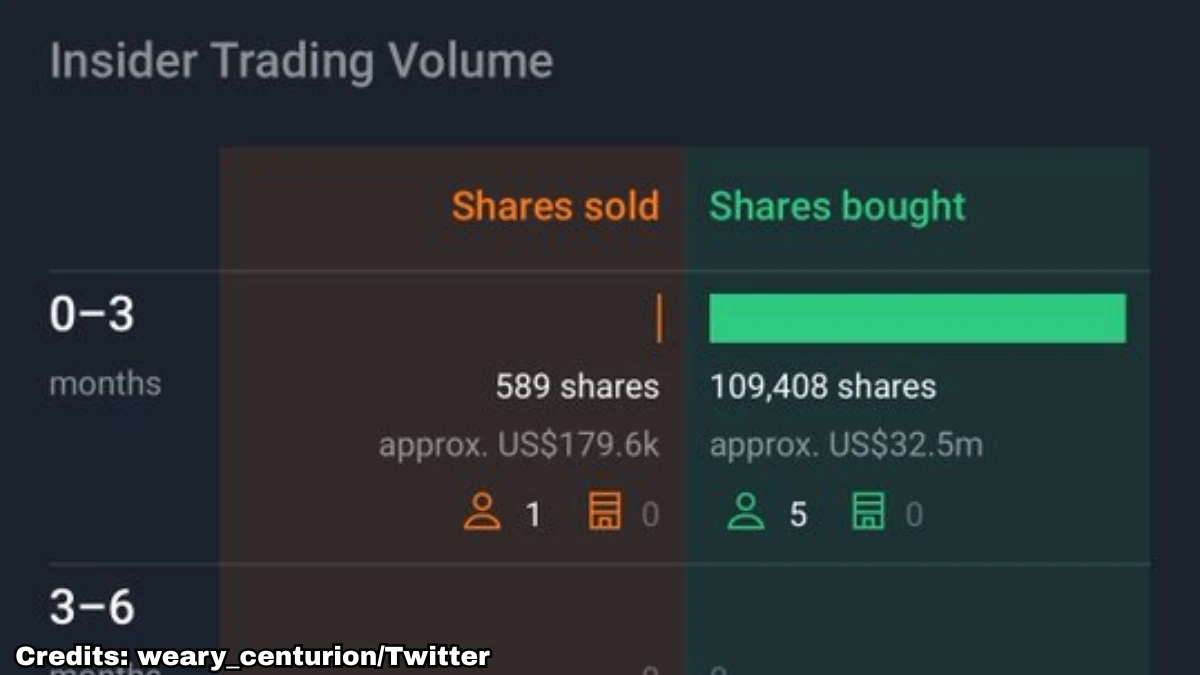Select the thin orange shares sold bar
Screen dimensions: 1200x675
tap(659, 318)
